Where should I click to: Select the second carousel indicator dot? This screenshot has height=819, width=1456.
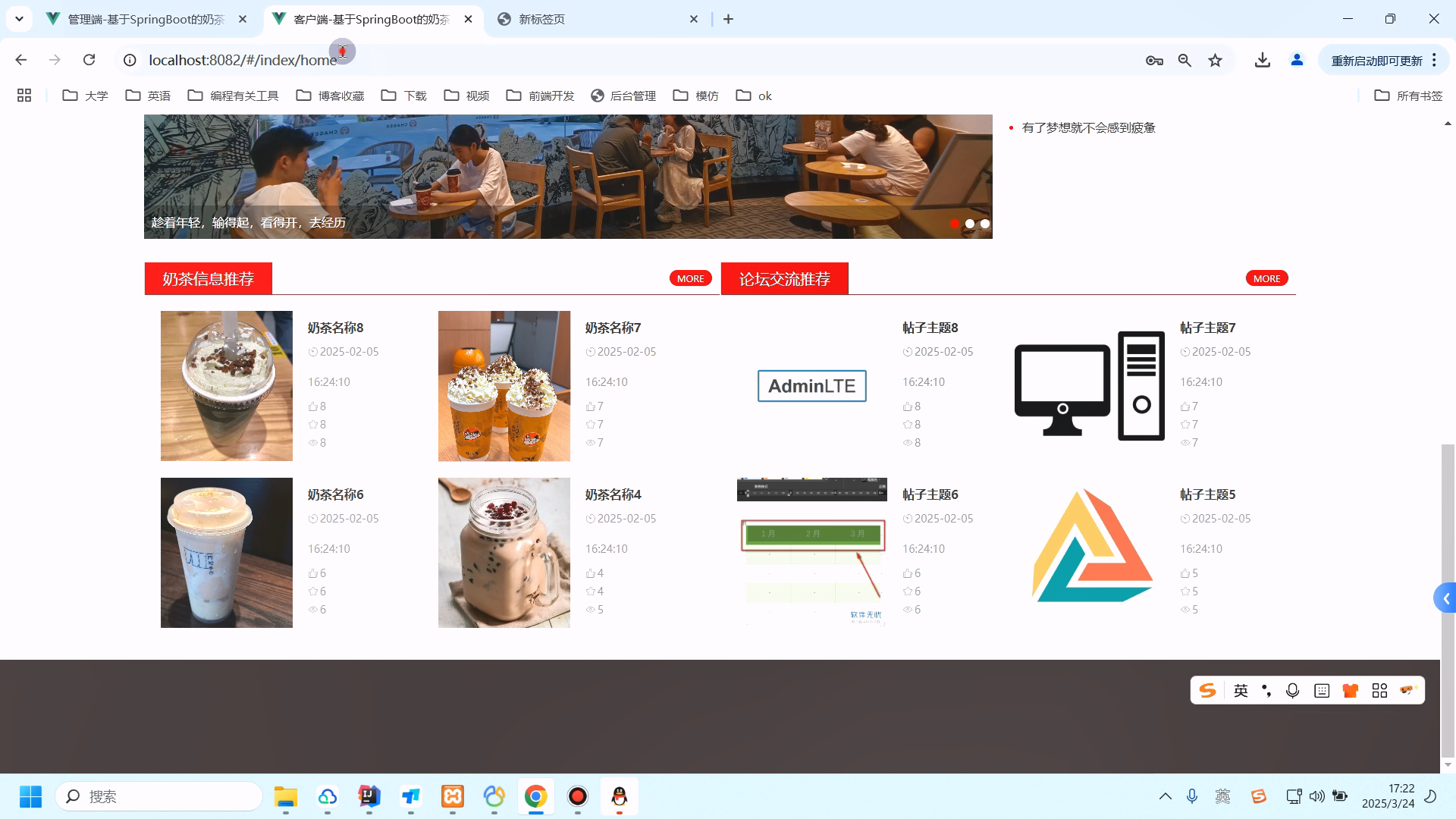pos(970,224)
